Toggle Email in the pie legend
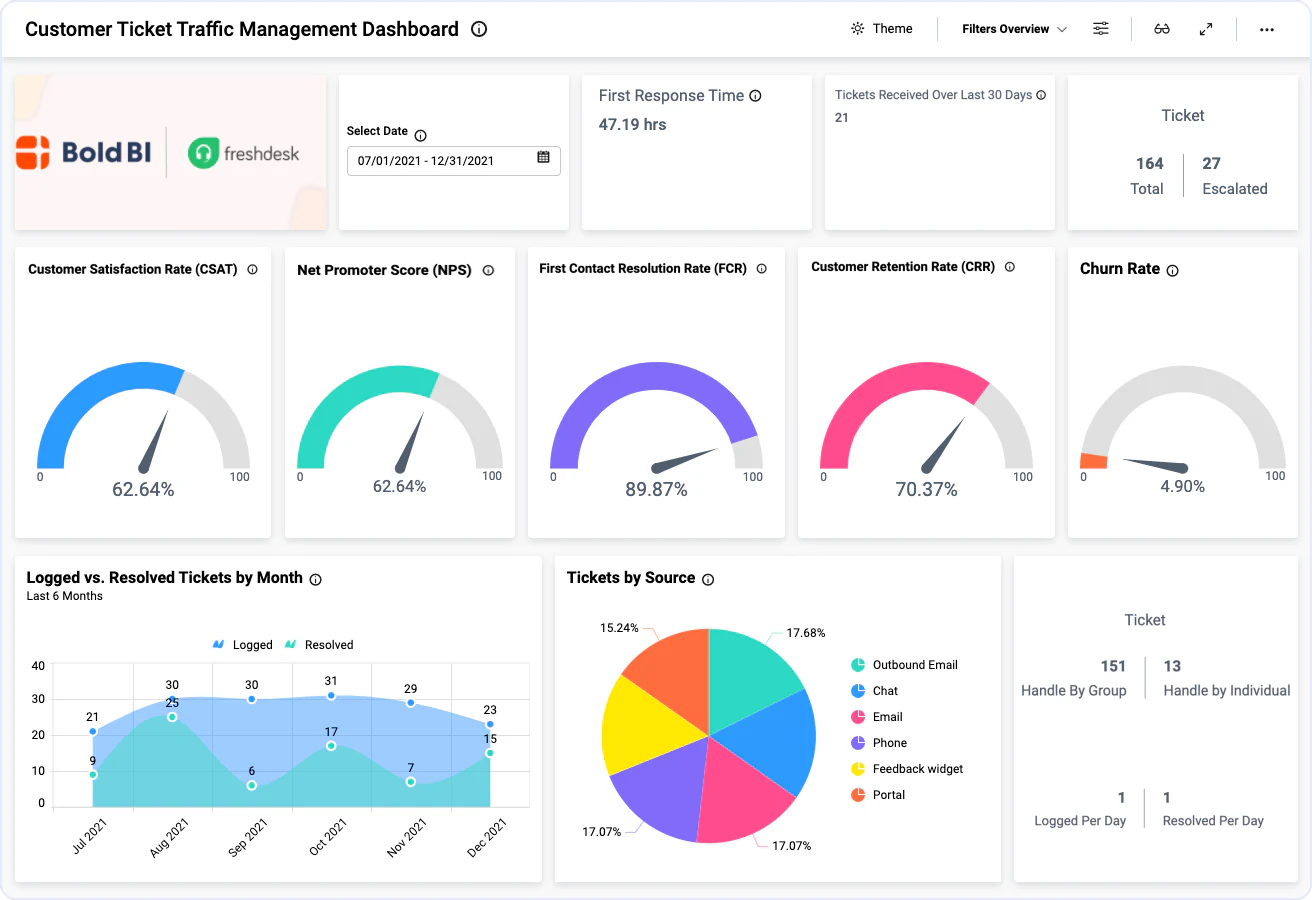This screenshot has width=1312, height=900. coord(876,717)
